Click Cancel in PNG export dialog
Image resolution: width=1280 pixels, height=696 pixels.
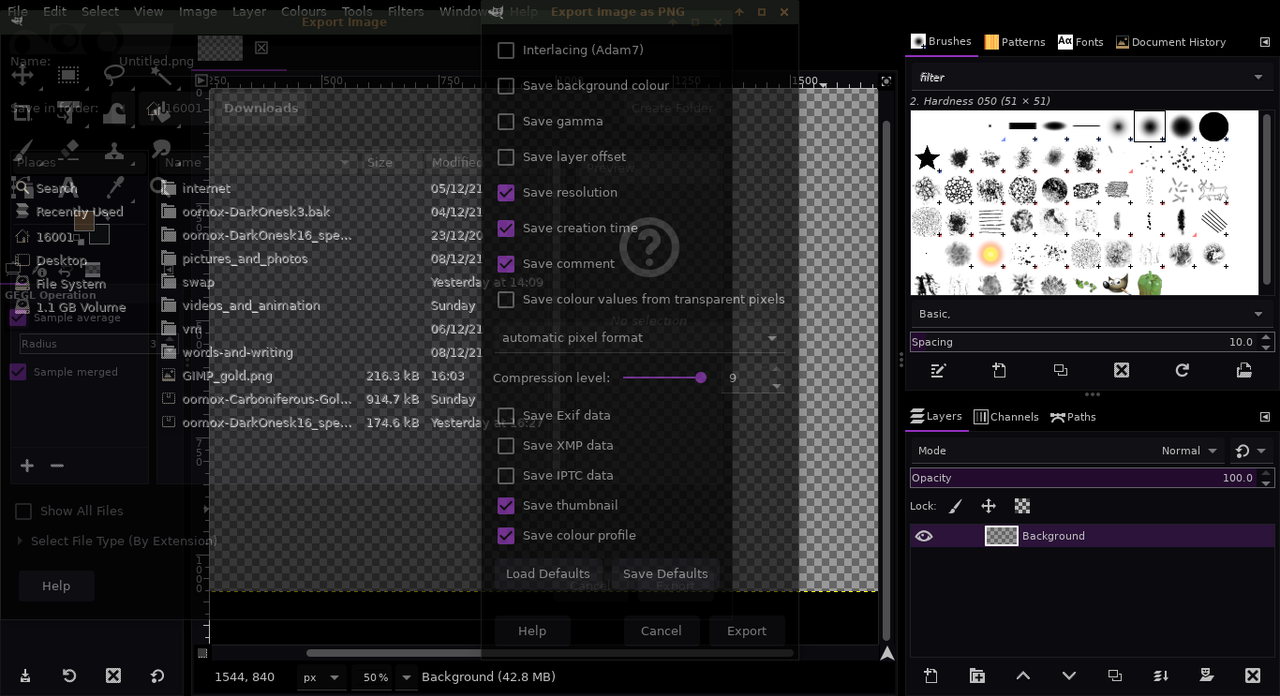click(661, 631)
